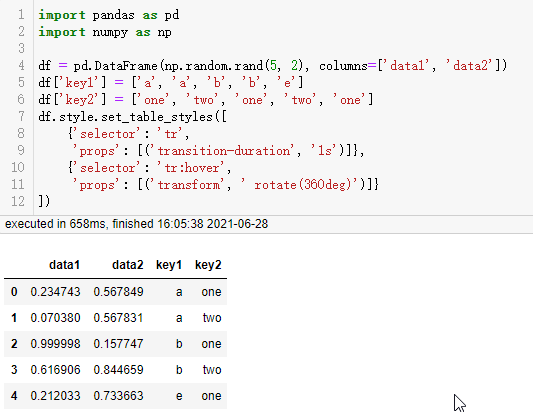The image size is (533, 412).
Task: Click the data1 column header
Action: 64,265
